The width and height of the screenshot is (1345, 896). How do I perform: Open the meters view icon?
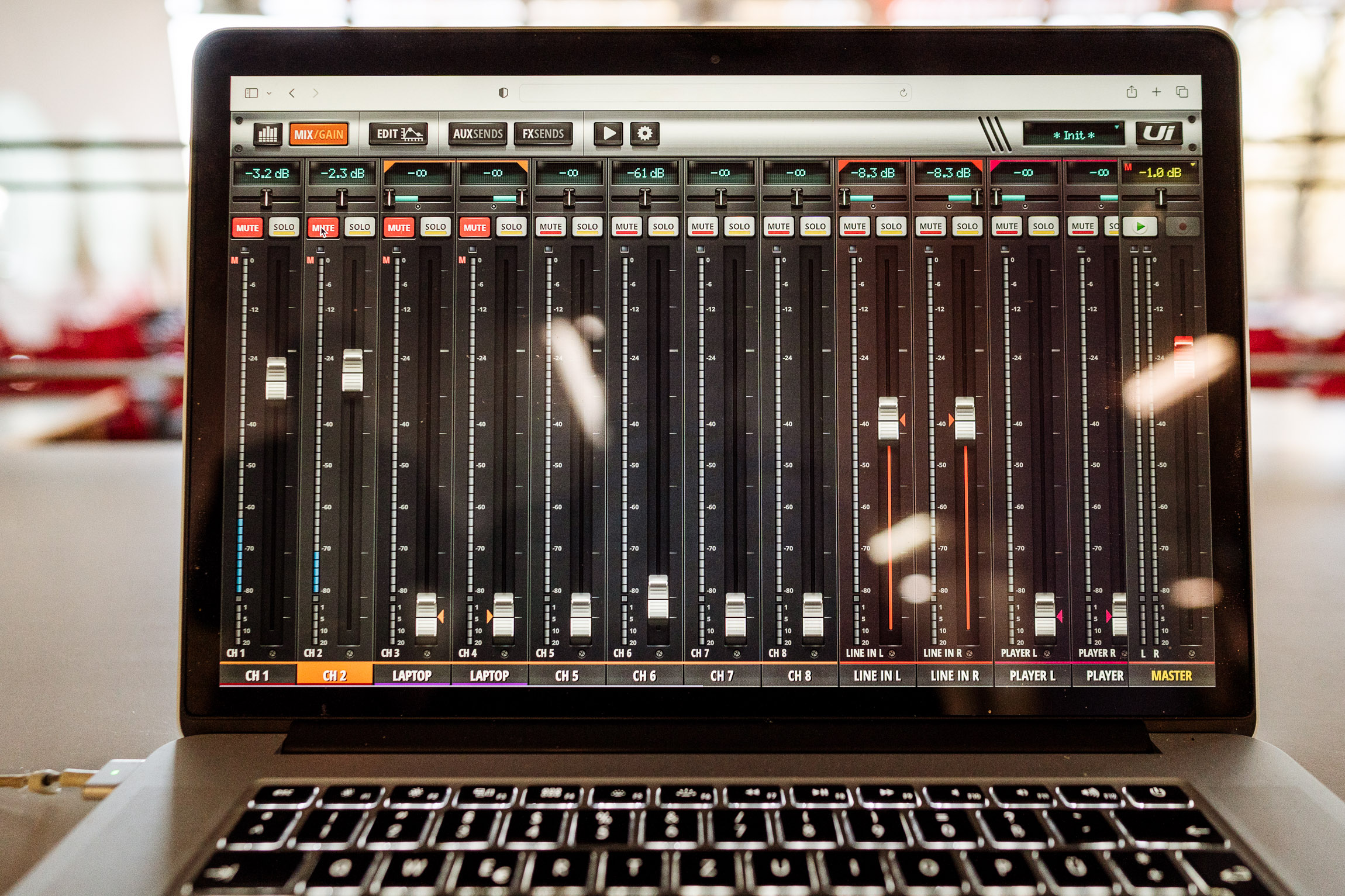268,134
